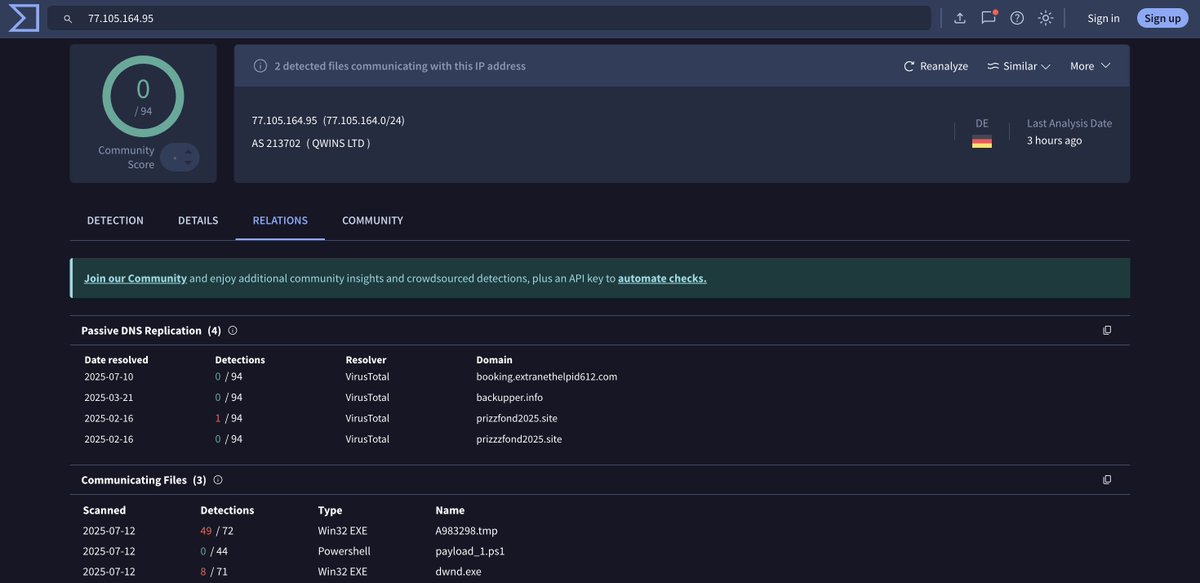1200x583 pixels.
Task: Click info icon next to Communicating Files
Action: tap(218, 480)
